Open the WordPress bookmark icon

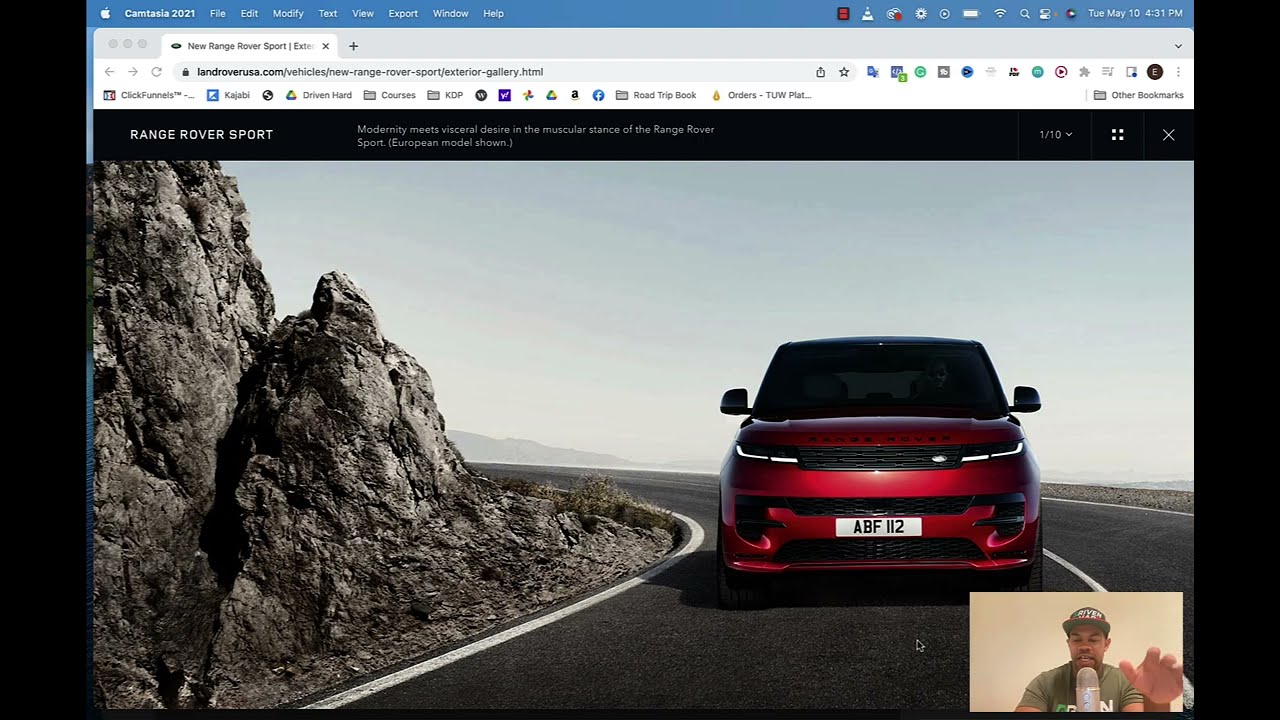click(481, 95)
